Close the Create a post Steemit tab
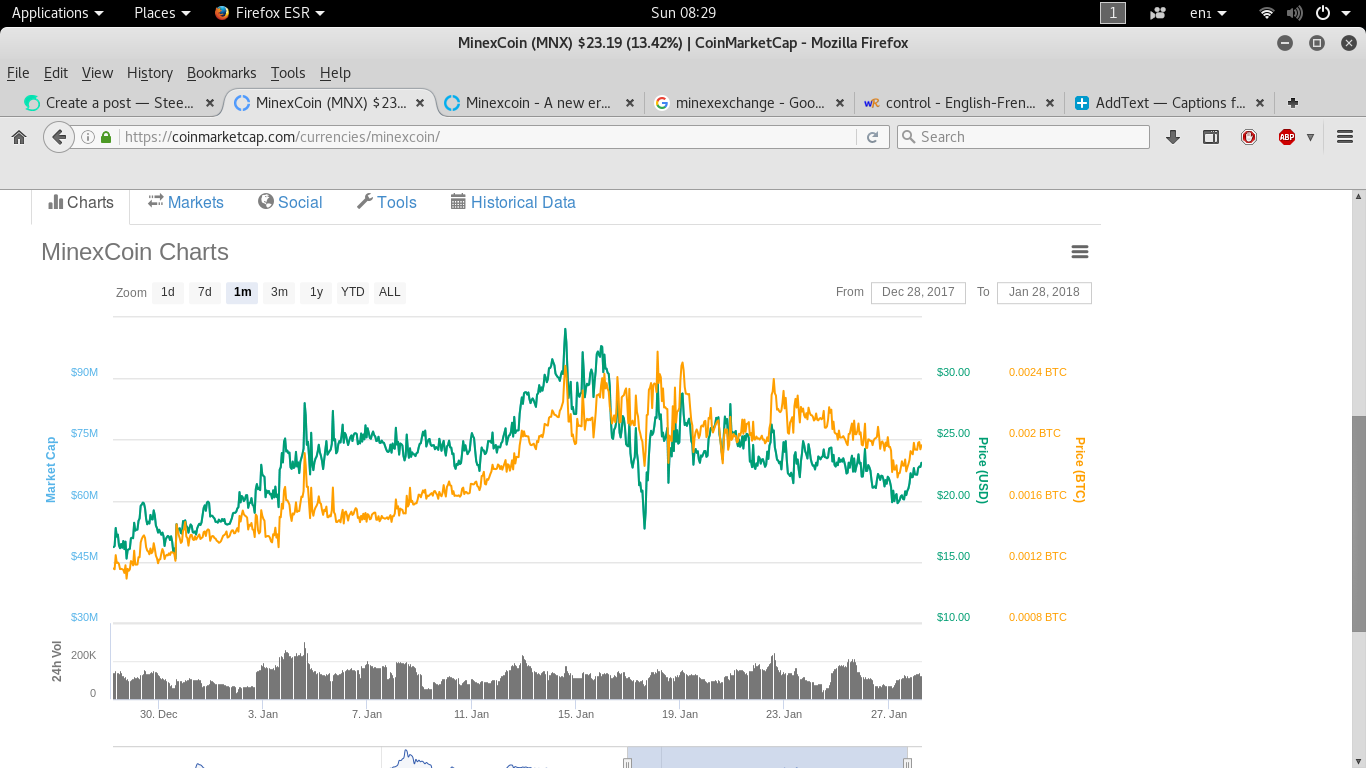This screenshot has height=768, width=1366. point(210,103)
